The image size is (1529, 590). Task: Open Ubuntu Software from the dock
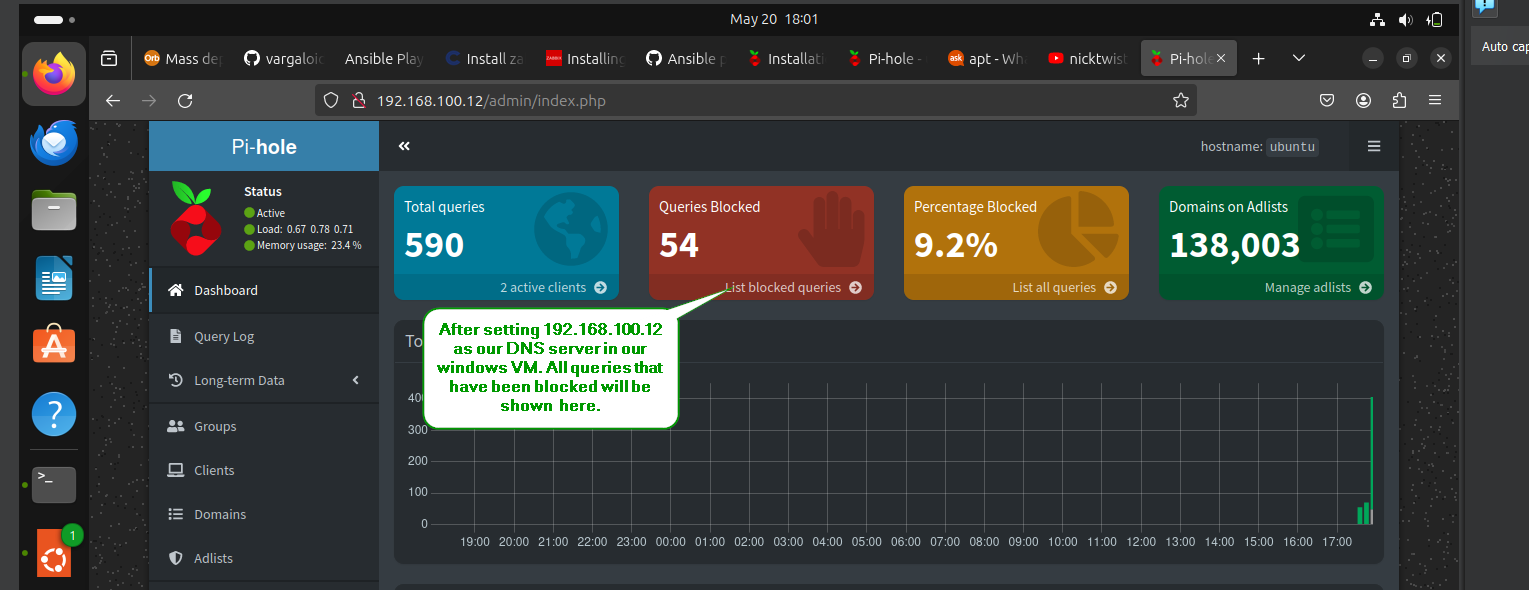click(x=54, y=345)
